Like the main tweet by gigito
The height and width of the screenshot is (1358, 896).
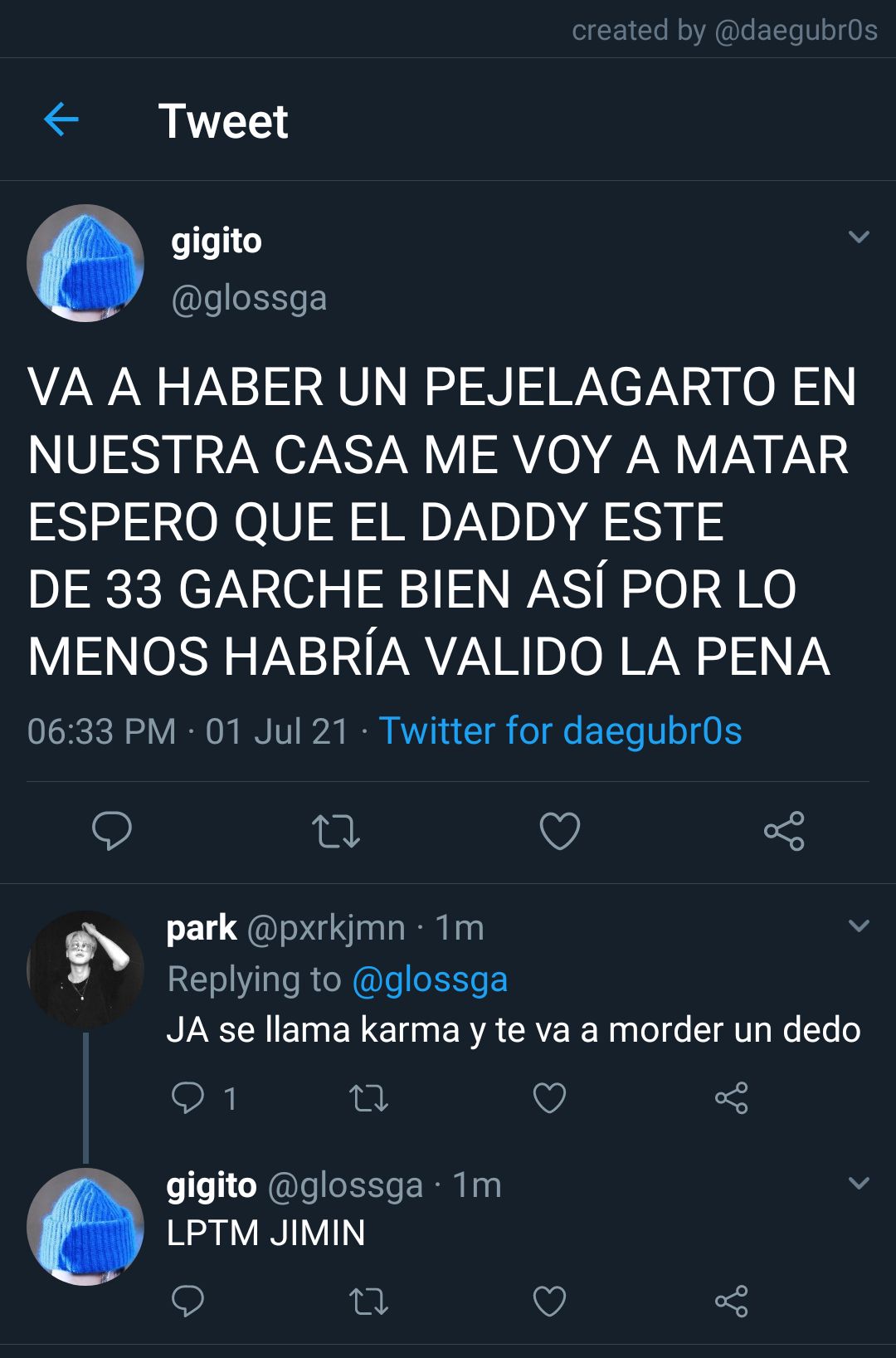point(560,831)
